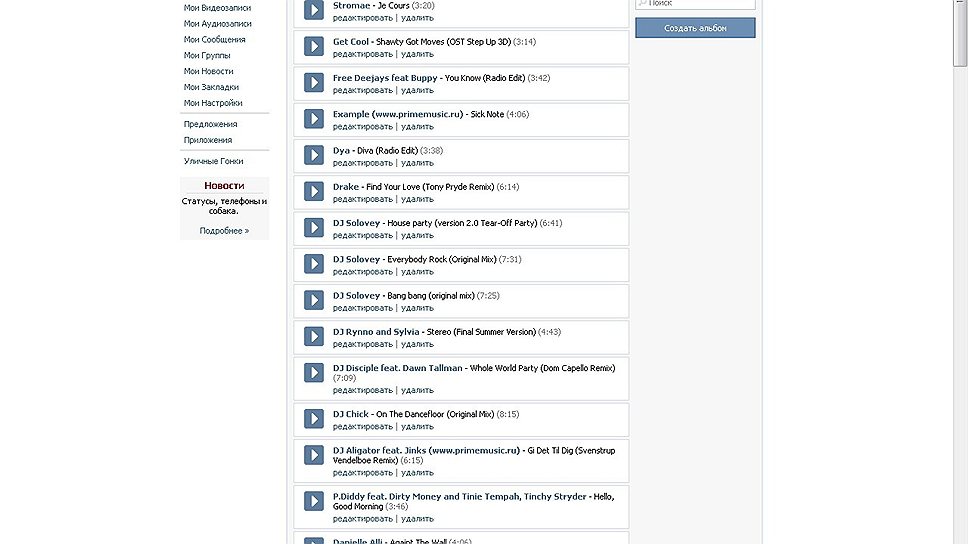Delete DJ Rynno and Sylvia - Stereo
Viewport: 968px width, 544px height.
click(417, 344)
